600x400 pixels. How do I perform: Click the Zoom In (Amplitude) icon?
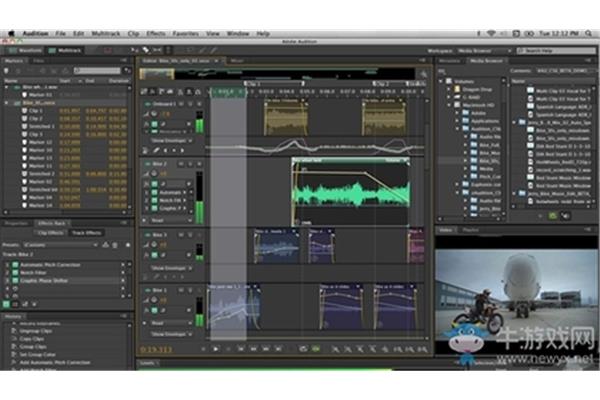point(335,349)
